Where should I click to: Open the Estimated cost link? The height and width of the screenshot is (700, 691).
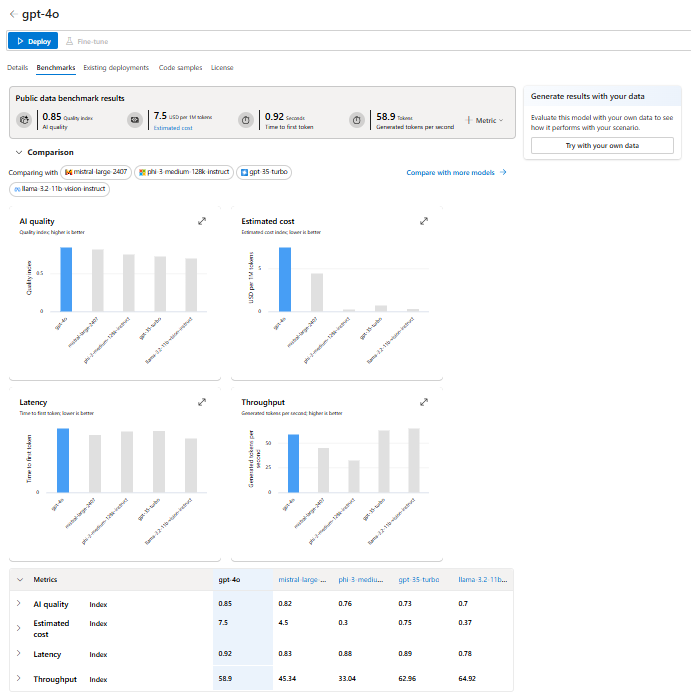tap(173, 128)
